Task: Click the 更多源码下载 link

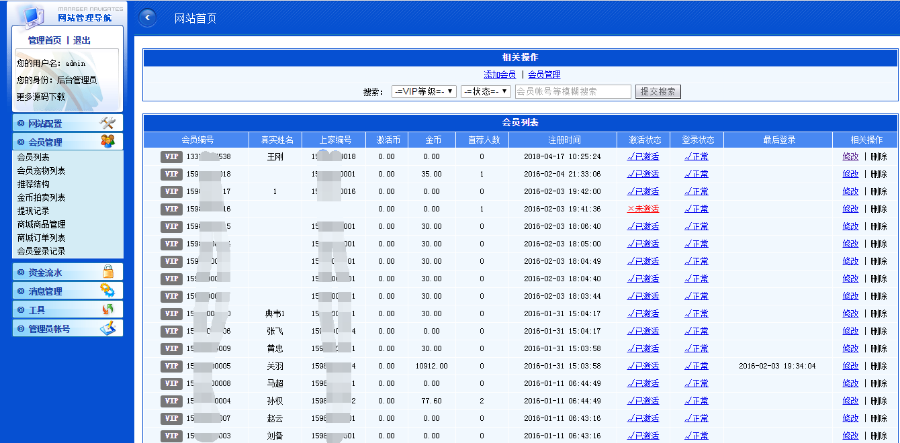Action: pyautogui.click(x=41, y=97)
